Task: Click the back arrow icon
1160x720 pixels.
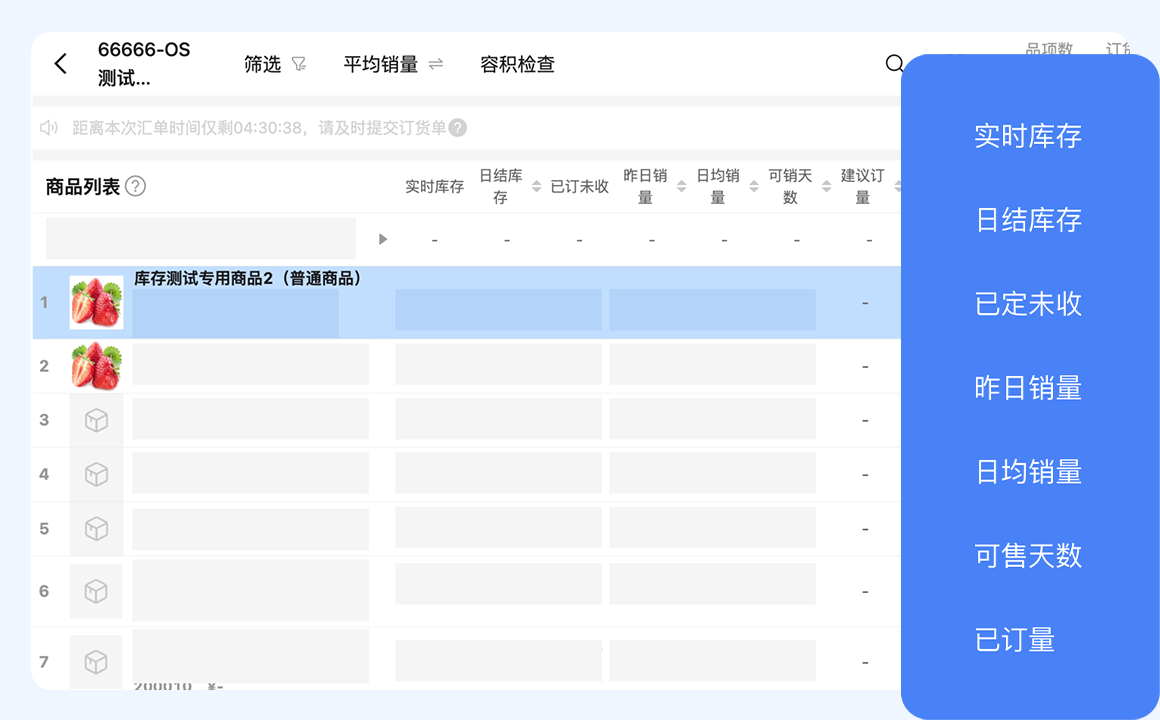Action: pos(61,64)
